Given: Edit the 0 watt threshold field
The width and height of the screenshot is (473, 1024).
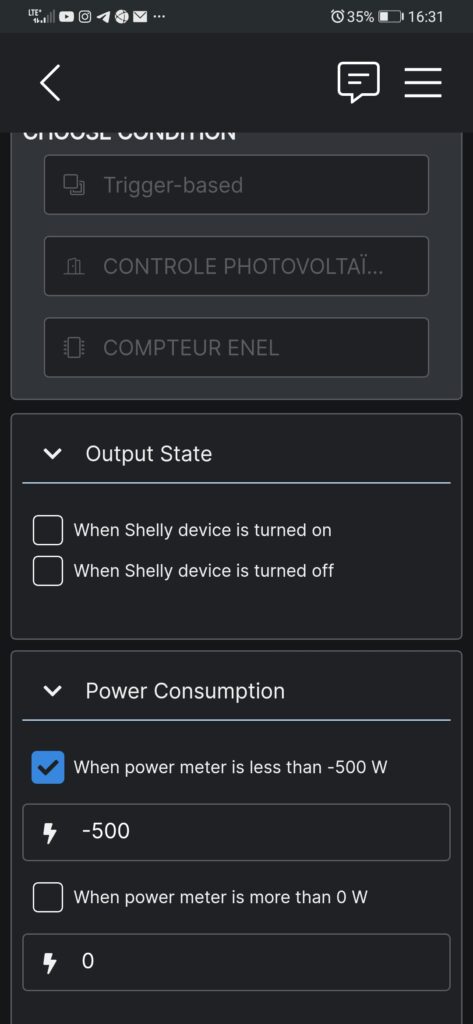Looking at the screenshot, I should tap(236, 962).
